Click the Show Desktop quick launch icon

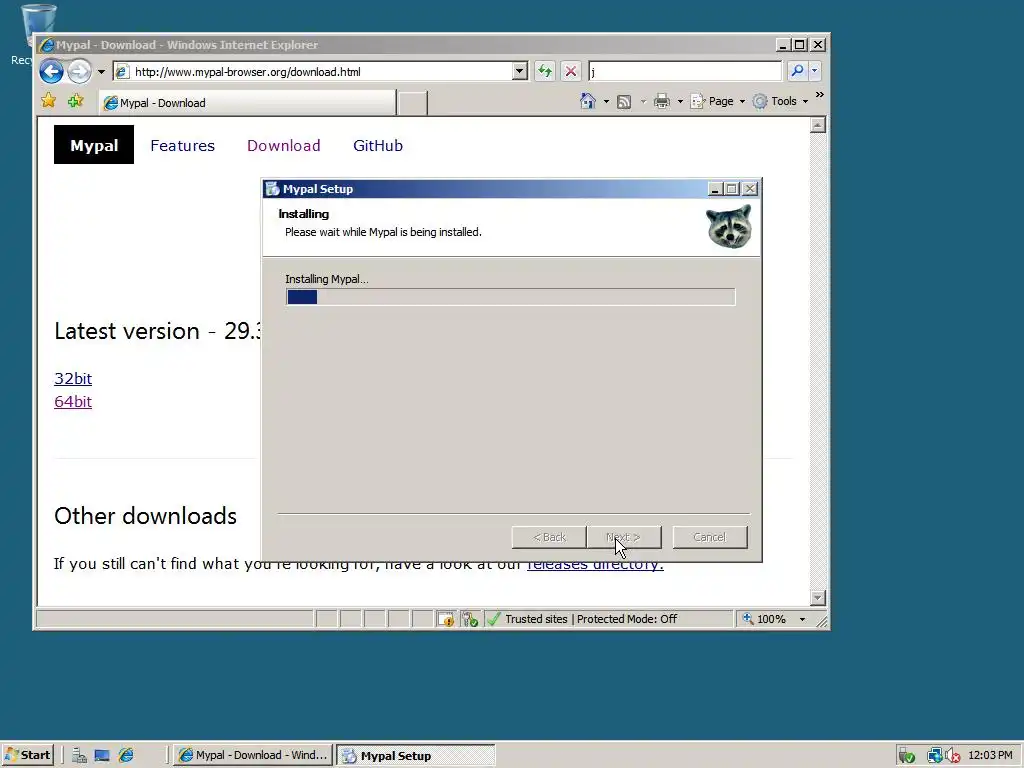102,756
